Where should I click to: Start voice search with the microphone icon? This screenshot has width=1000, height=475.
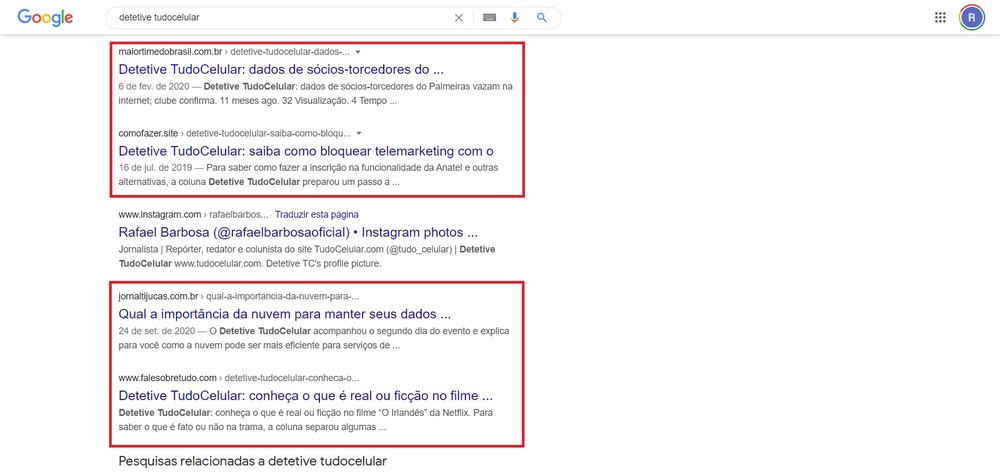click(515, 18)
